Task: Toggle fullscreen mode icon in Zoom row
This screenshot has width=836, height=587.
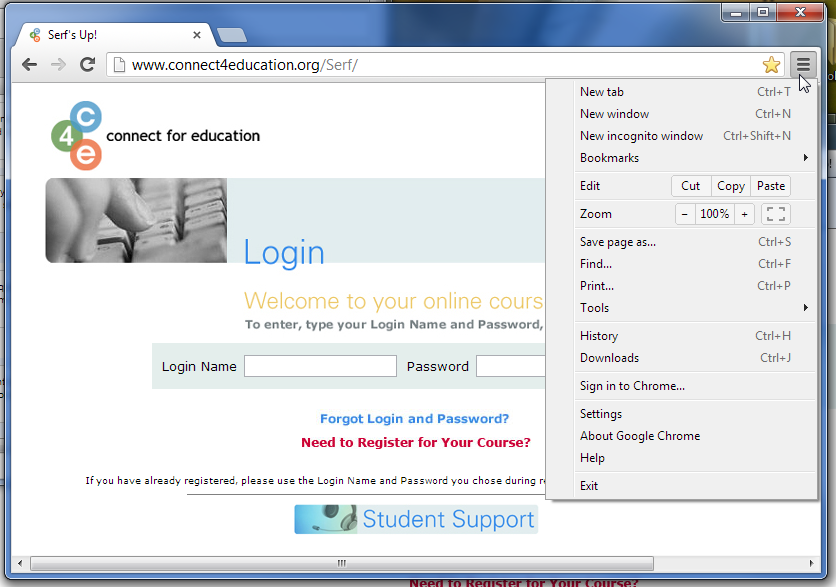Action: click(775, 214)
